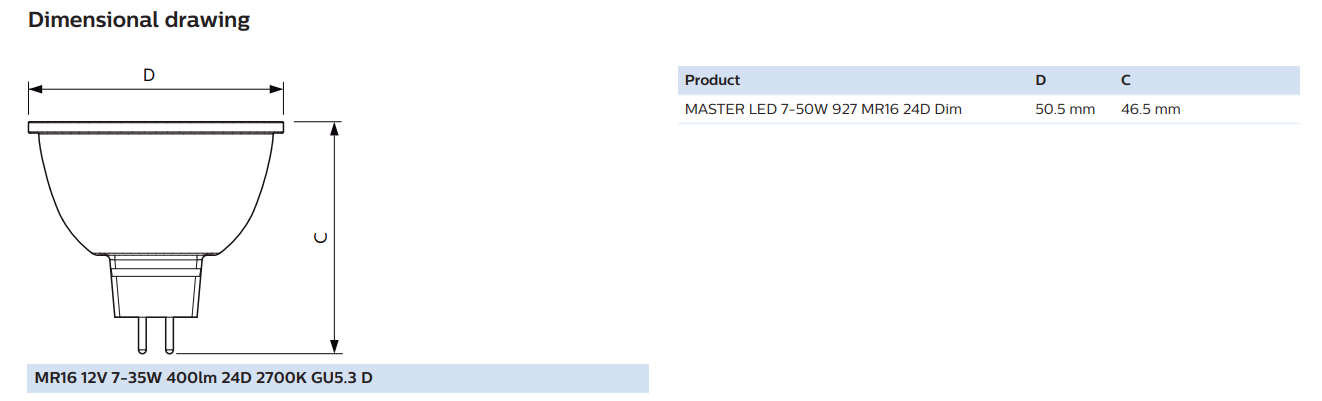Image resolution: width=1322 pixels, height=401 pixels.
Task: Click the 50.5 mm value cell
Action: coord(1065,109)
